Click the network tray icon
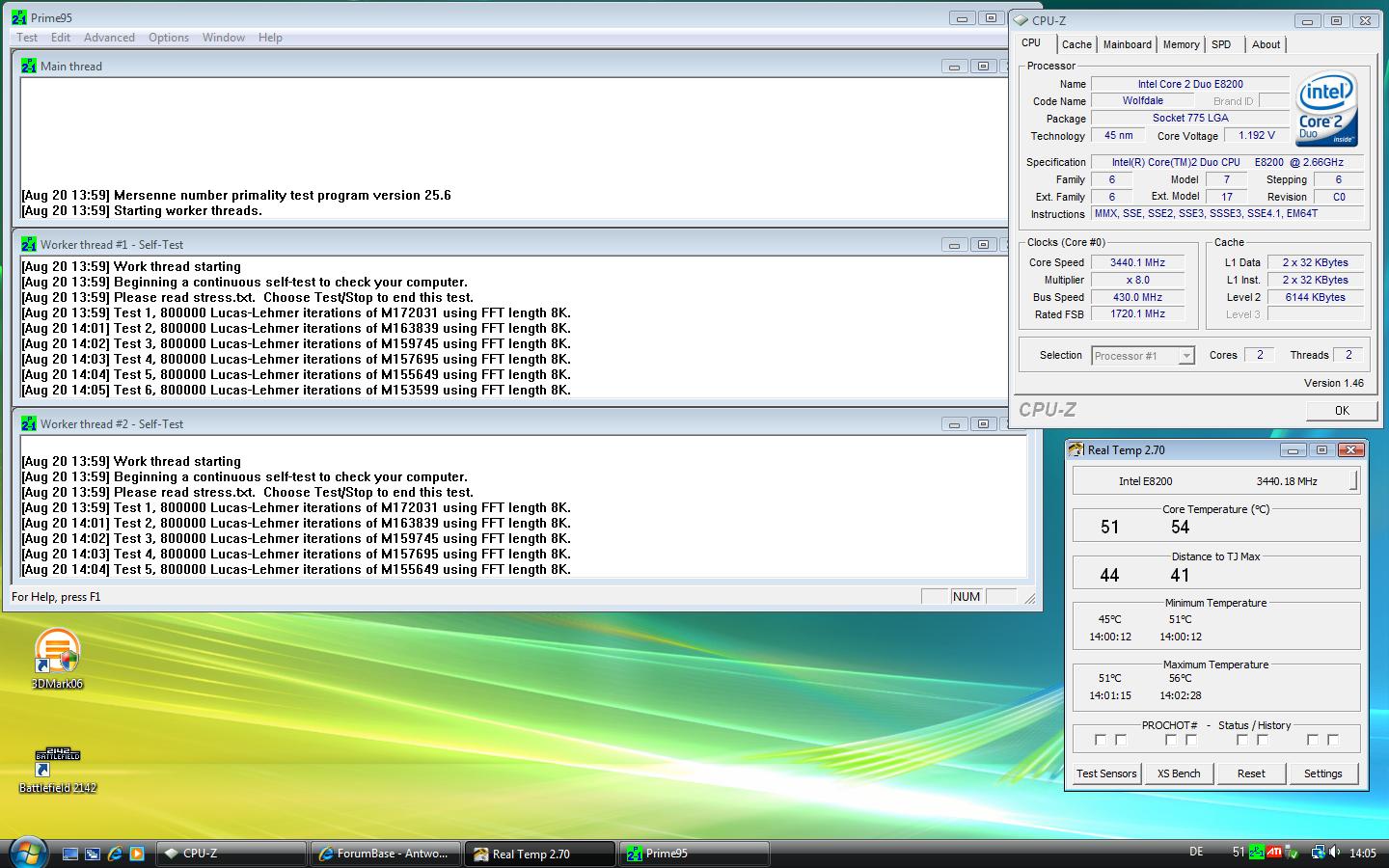Screen dimensions: 1389x868 tap(1317, 853)
